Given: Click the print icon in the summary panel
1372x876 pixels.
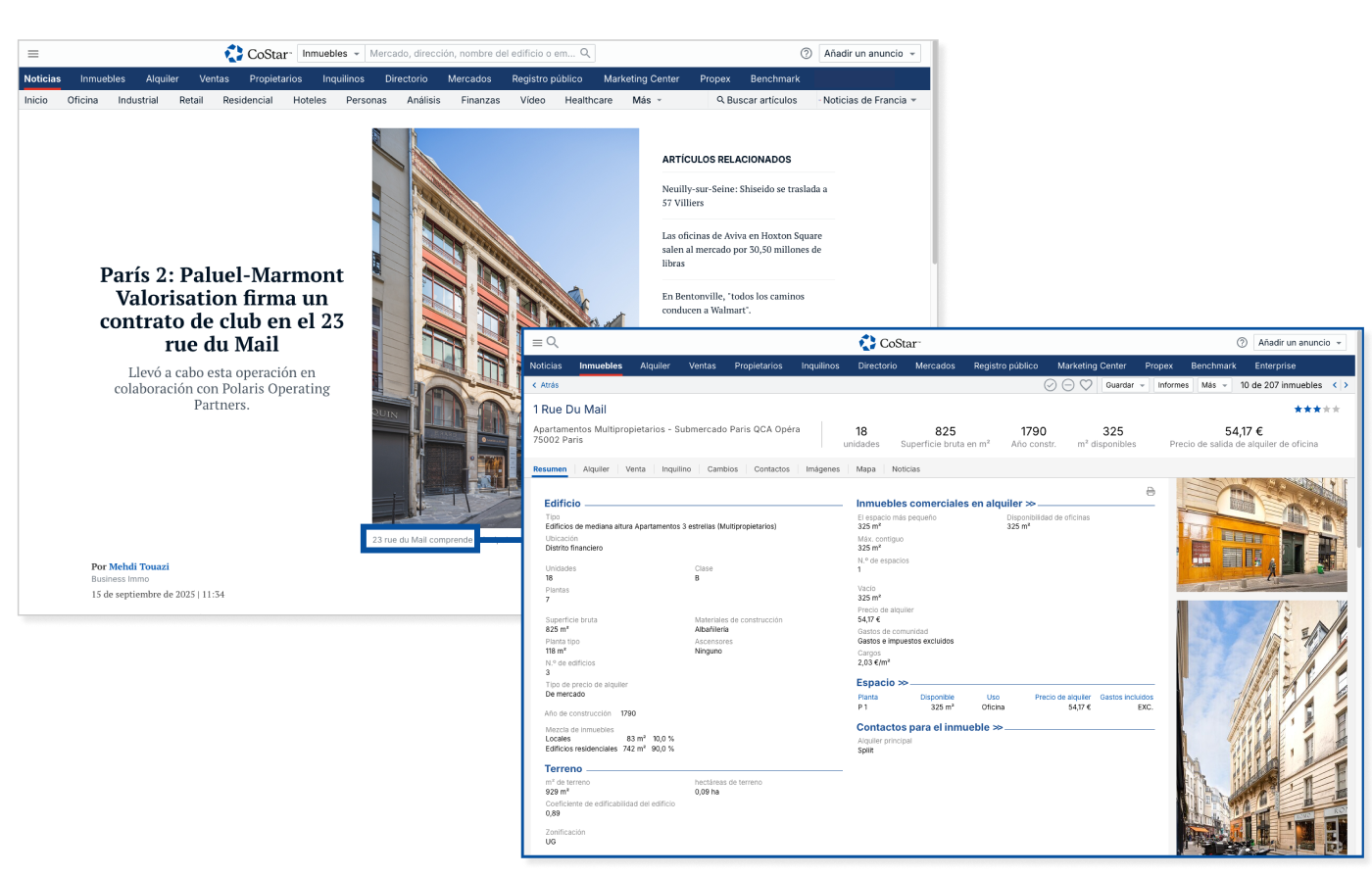Looking at the screenshot, I should pos(1151,492).
